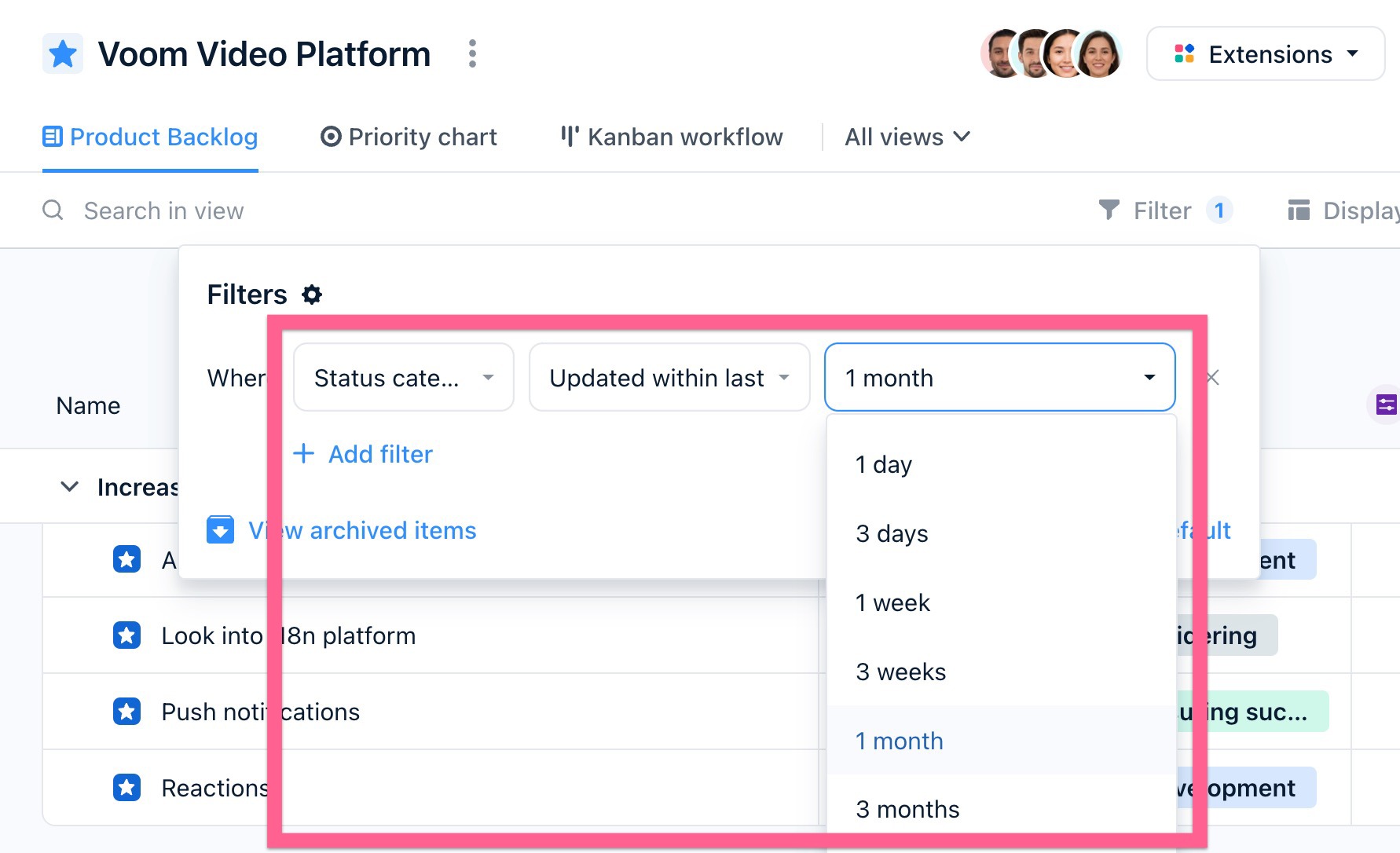
Task: Open the Extensions dropdown
Action: click(x=1266, y=54)
